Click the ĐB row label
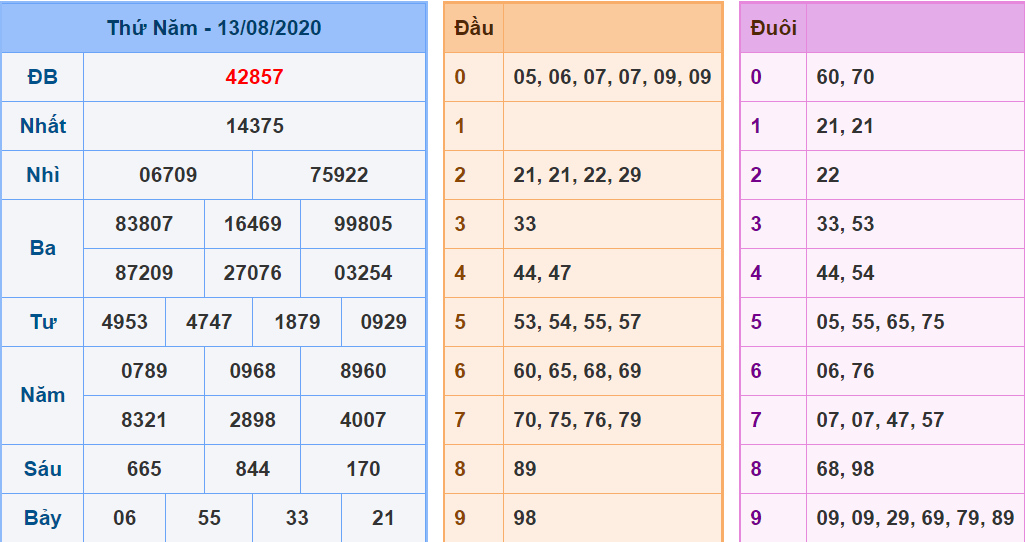1025x542 pixels. pyautogui.click(x=43, y=77)
